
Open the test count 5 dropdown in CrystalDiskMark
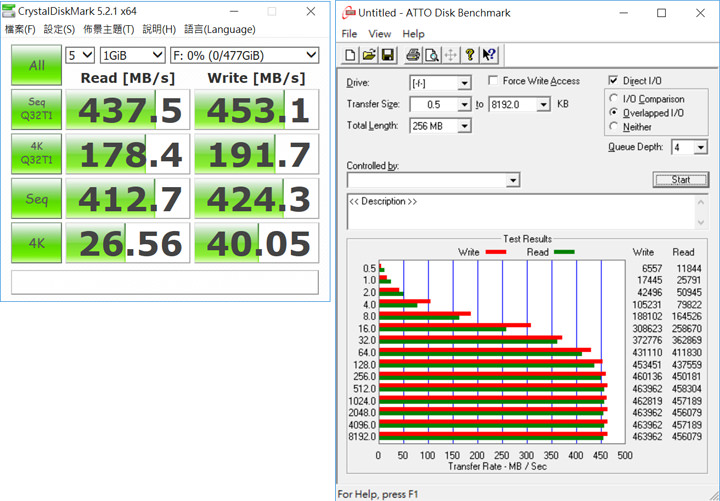(x=80, y=56)
